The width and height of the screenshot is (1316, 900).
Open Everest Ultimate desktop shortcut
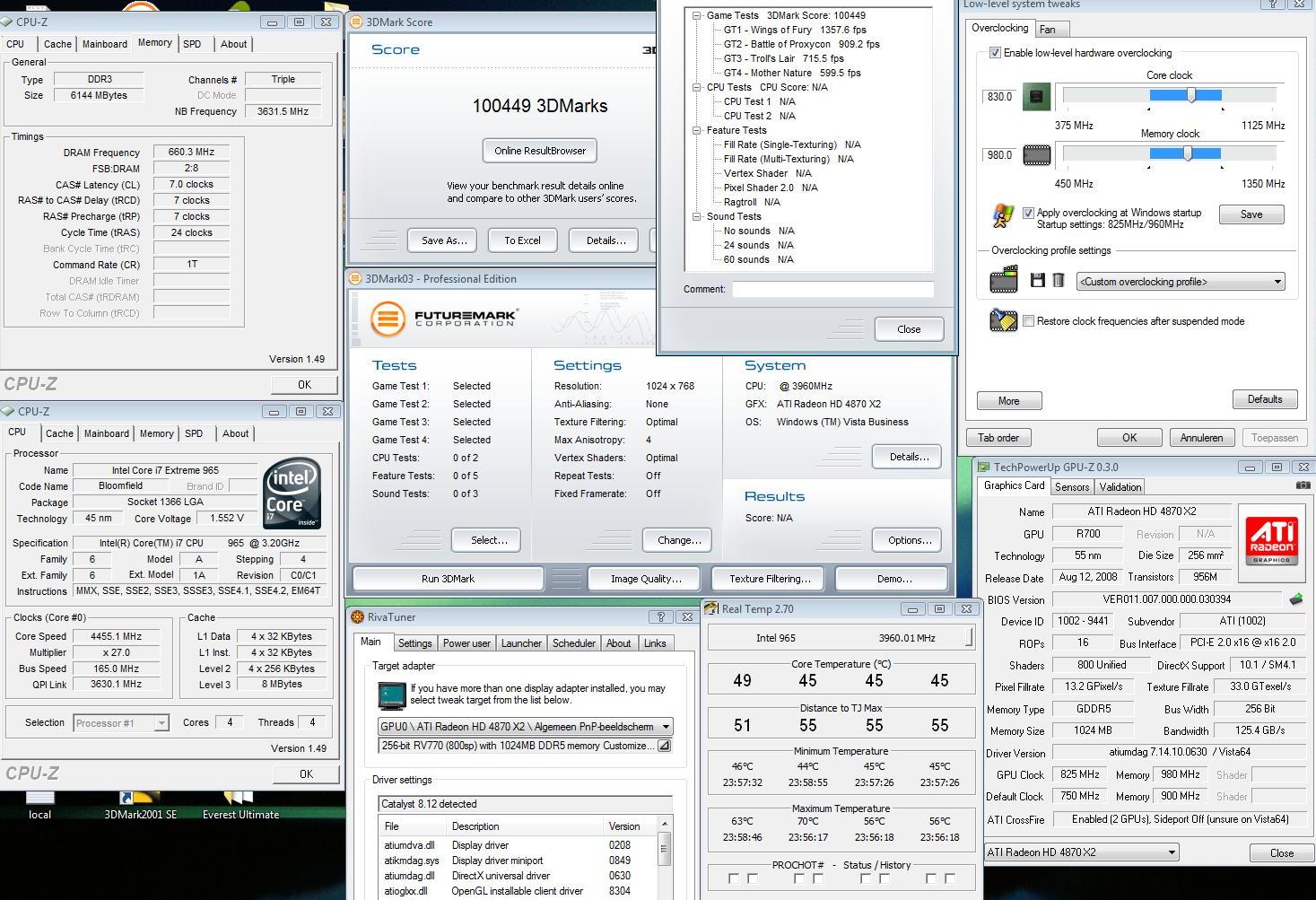click(x=240, y=806)
